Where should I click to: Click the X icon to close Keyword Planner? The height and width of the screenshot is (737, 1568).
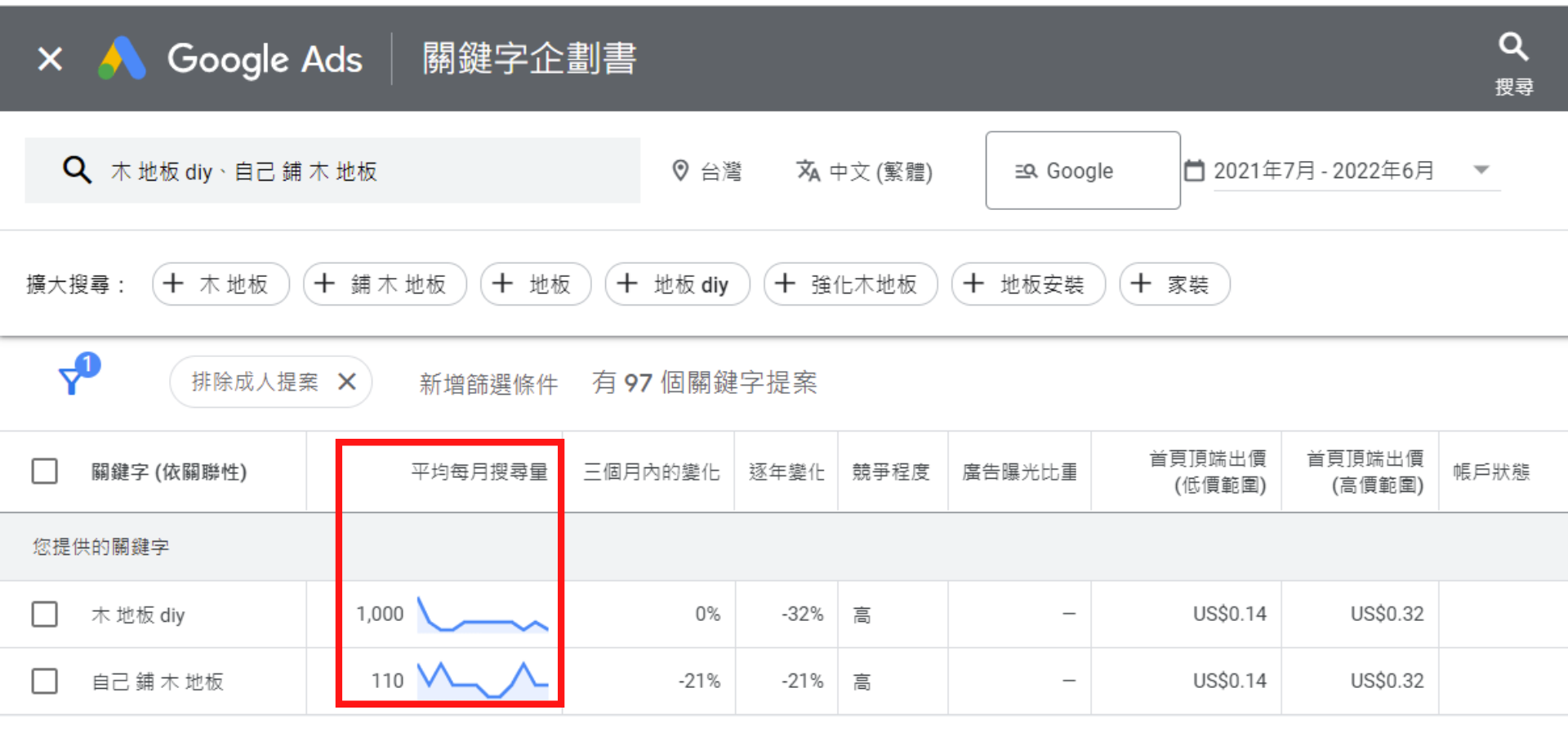50,59
